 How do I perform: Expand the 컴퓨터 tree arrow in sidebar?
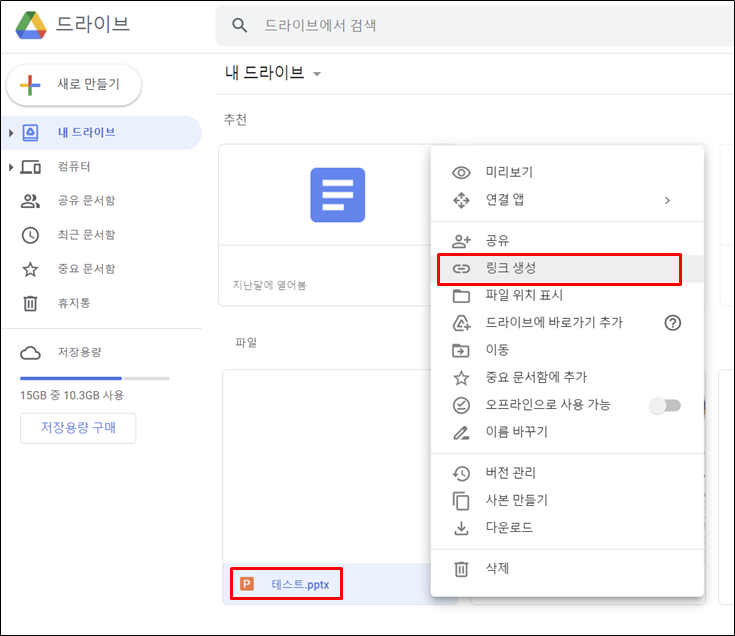pos(11,167)
